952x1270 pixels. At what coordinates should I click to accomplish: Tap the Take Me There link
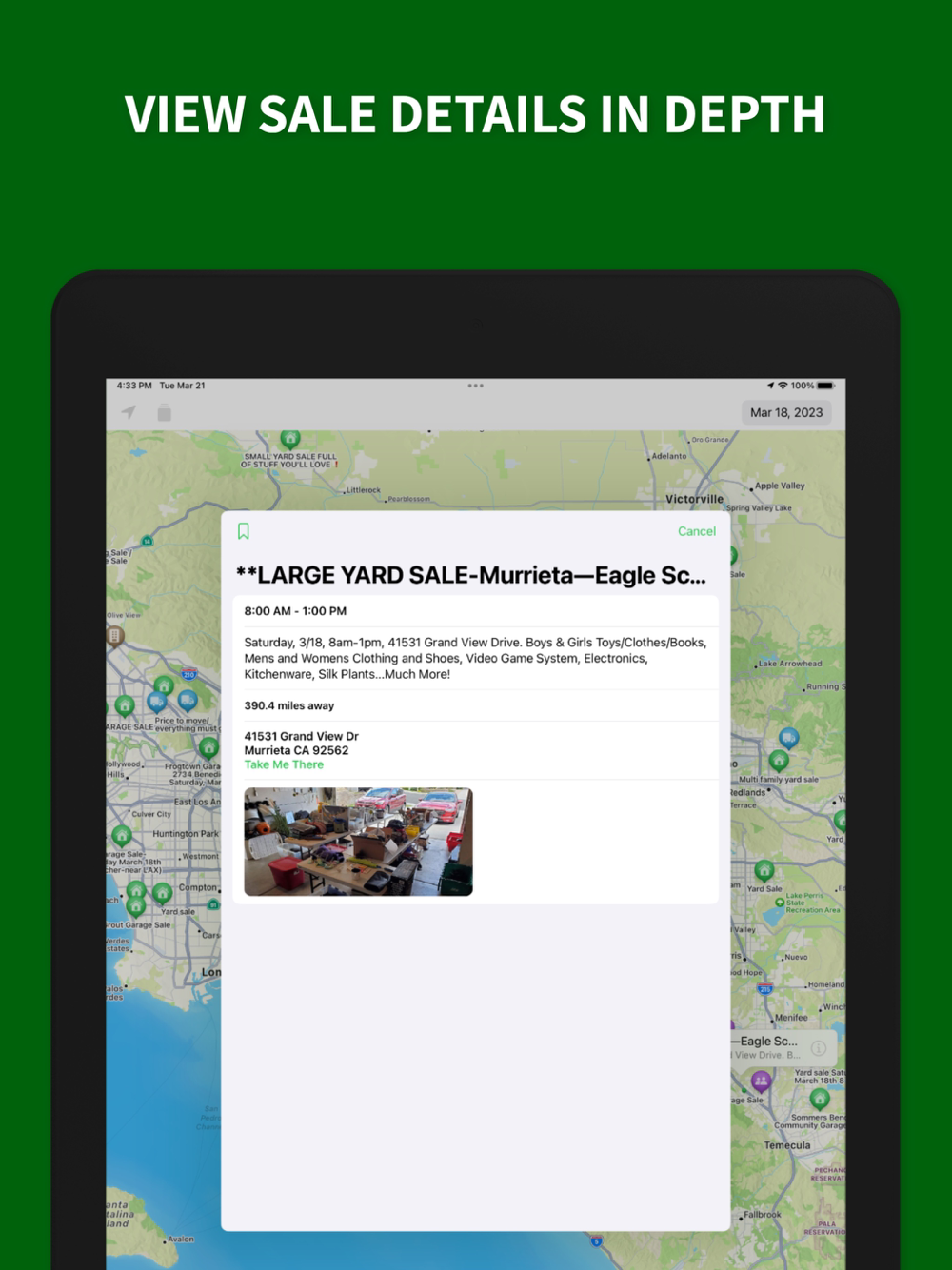coord(284,764)
